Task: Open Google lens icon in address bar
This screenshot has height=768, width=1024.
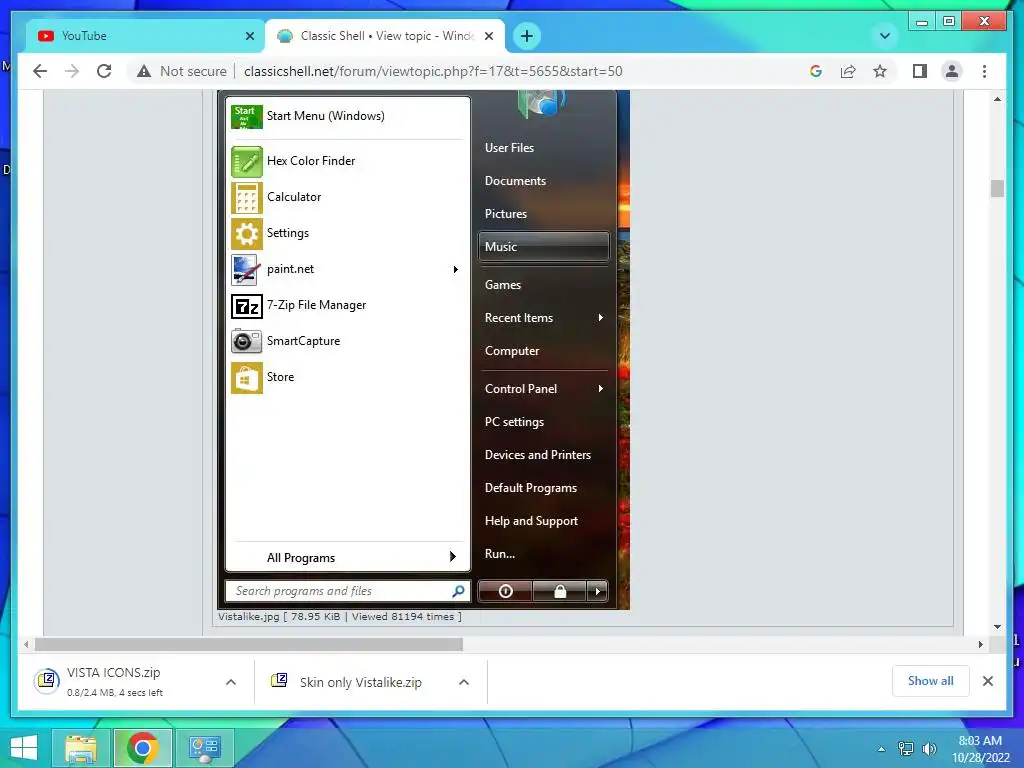Action: (x=816, y=71)
